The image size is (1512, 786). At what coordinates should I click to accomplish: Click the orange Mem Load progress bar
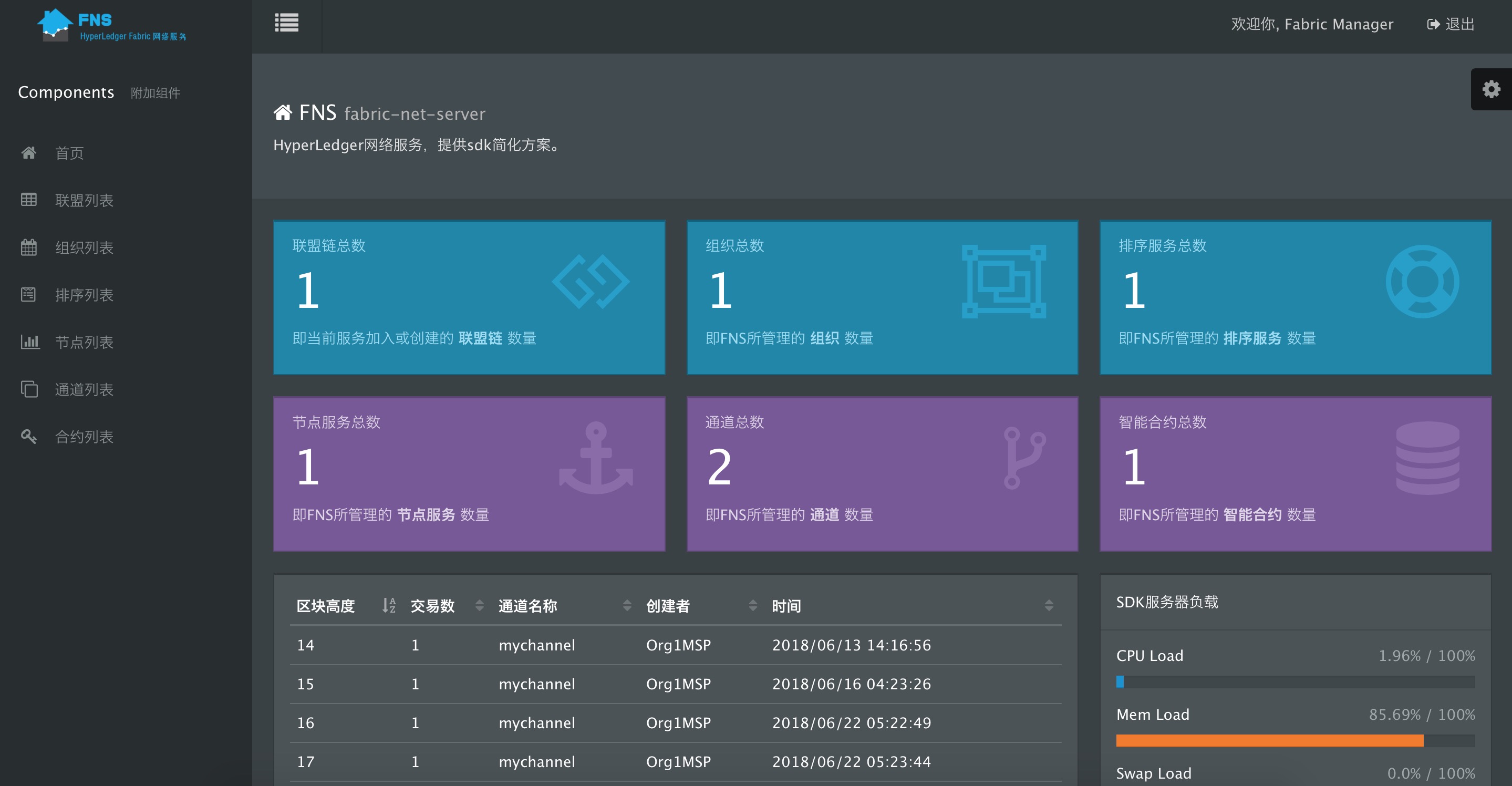pos(1269,741)
